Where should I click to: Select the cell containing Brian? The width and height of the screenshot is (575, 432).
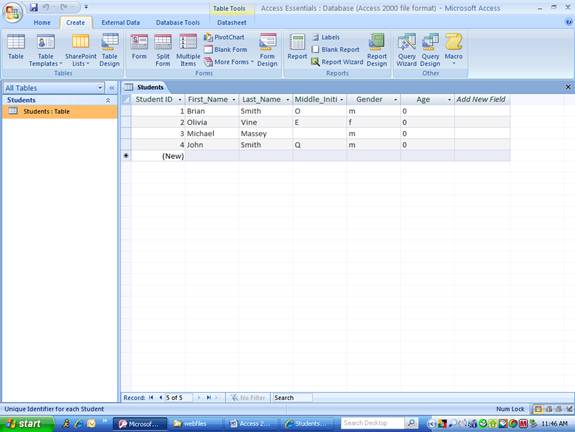point(212,111)
